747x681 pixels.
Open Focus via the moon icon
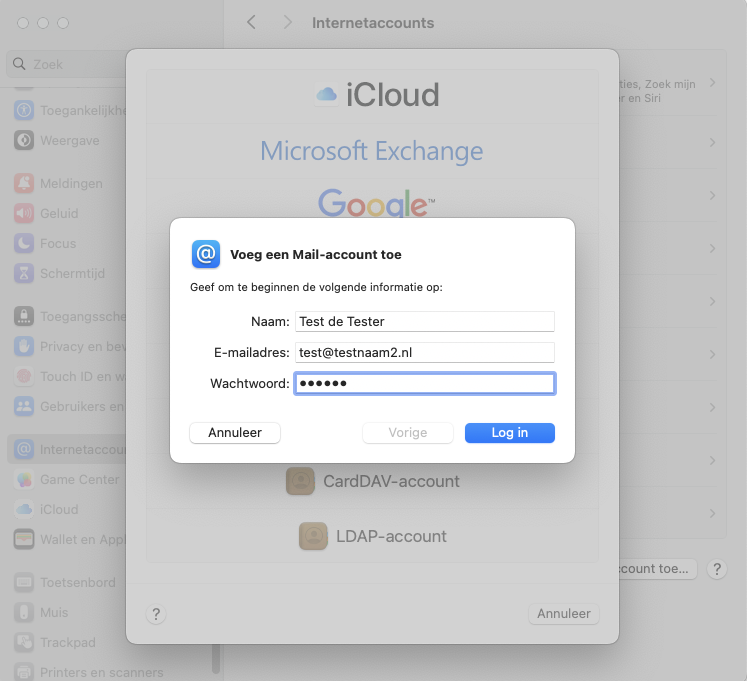(x=24, y=243)
